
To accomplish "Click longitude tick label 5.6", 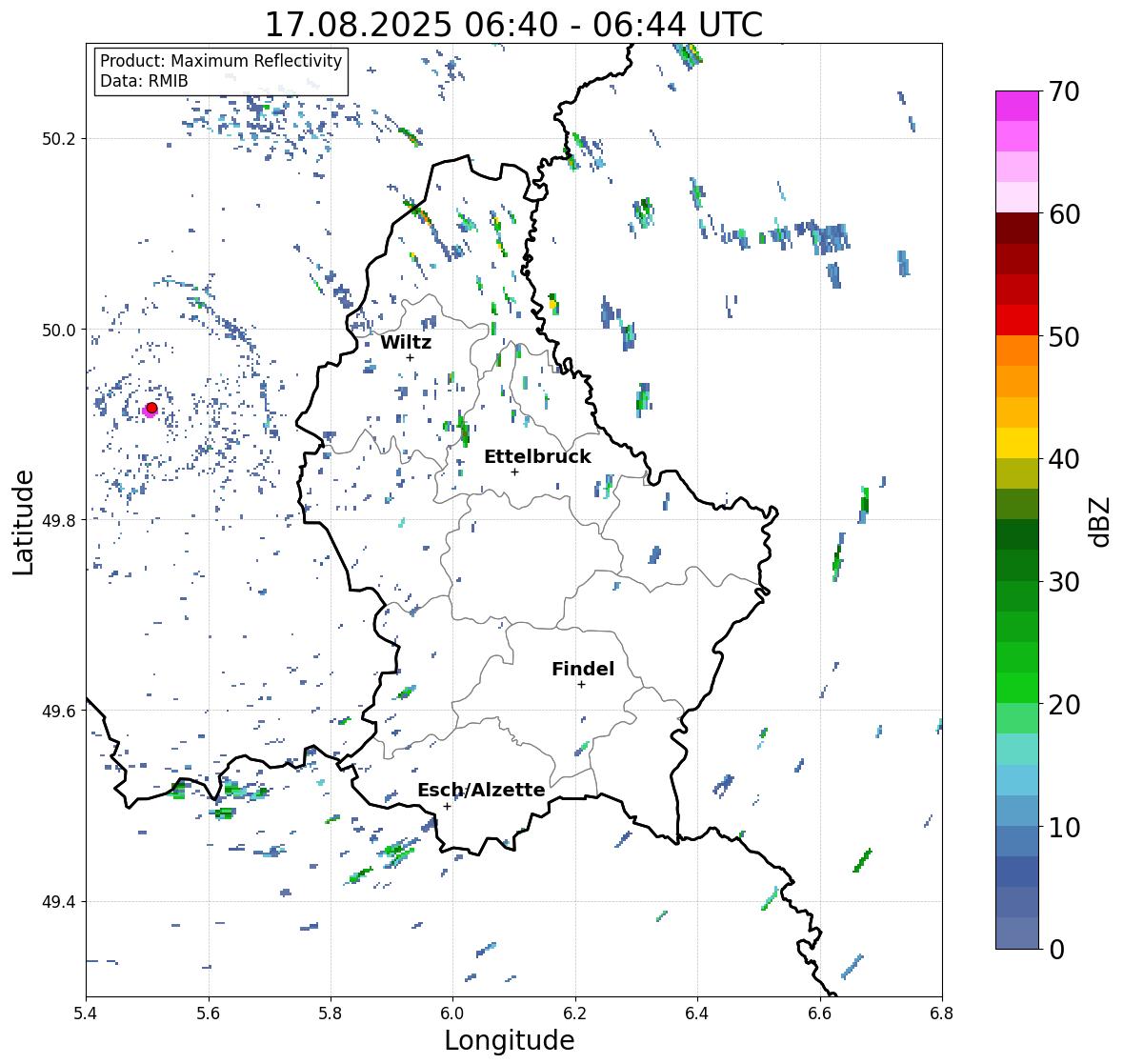I will [x=209, y=1014].
